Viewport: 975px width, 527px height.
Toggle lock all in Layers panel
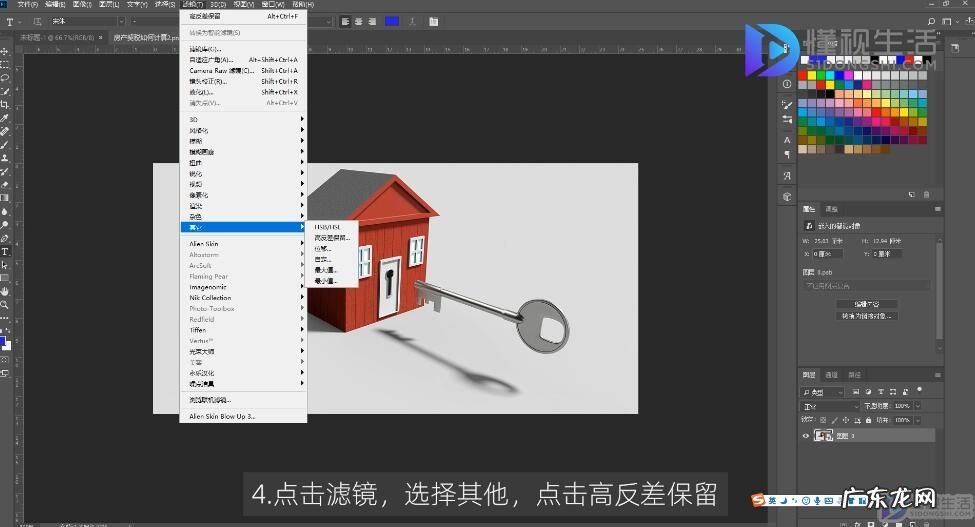pyautogui.click(x=869, y=420)
